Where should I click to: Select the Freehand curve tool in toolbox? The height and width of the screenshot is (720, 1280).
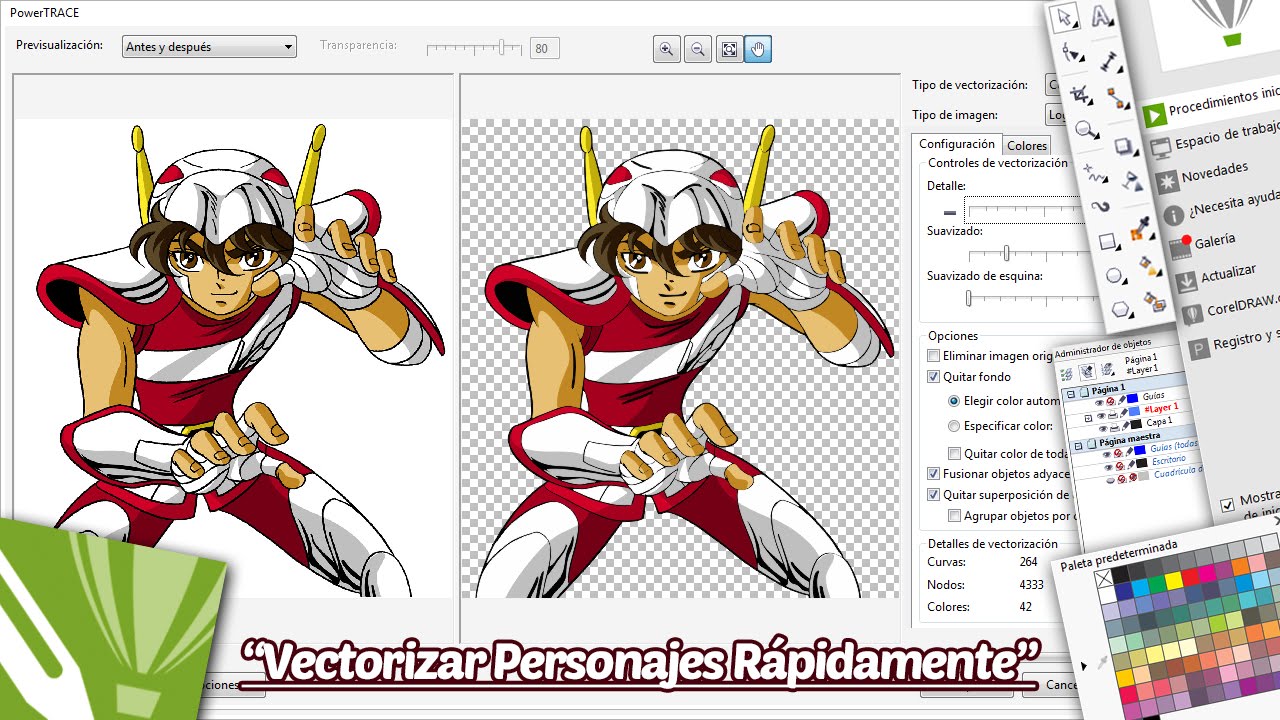1094,172
